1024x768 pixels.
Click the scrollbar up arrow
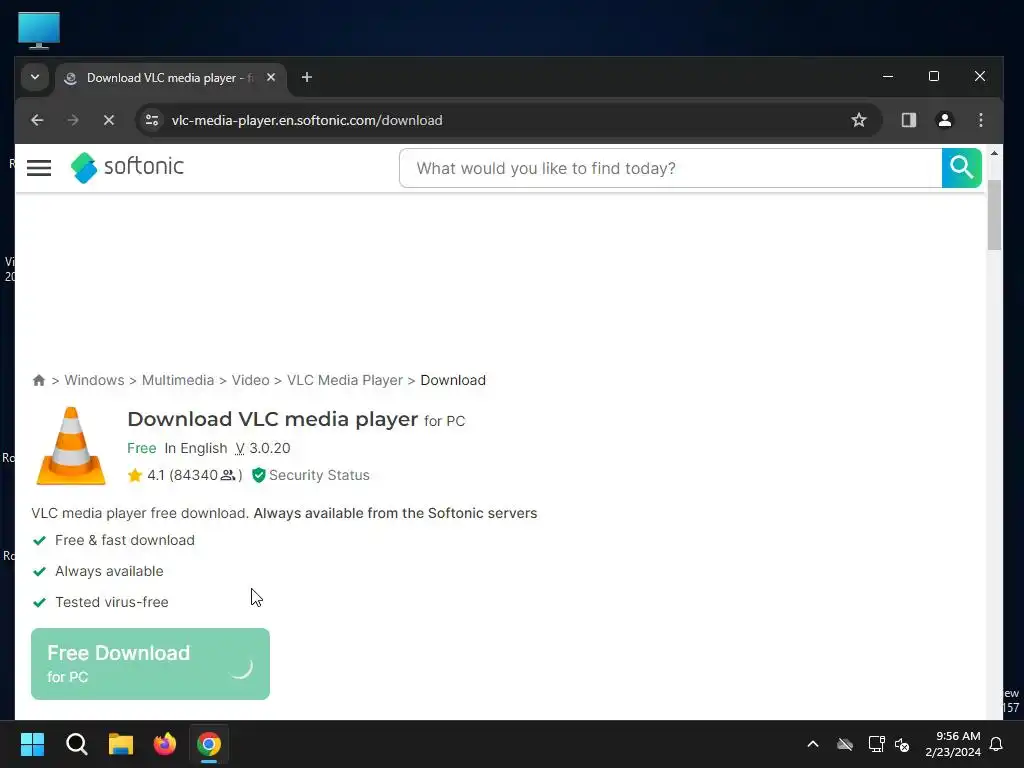click(994, 153)
